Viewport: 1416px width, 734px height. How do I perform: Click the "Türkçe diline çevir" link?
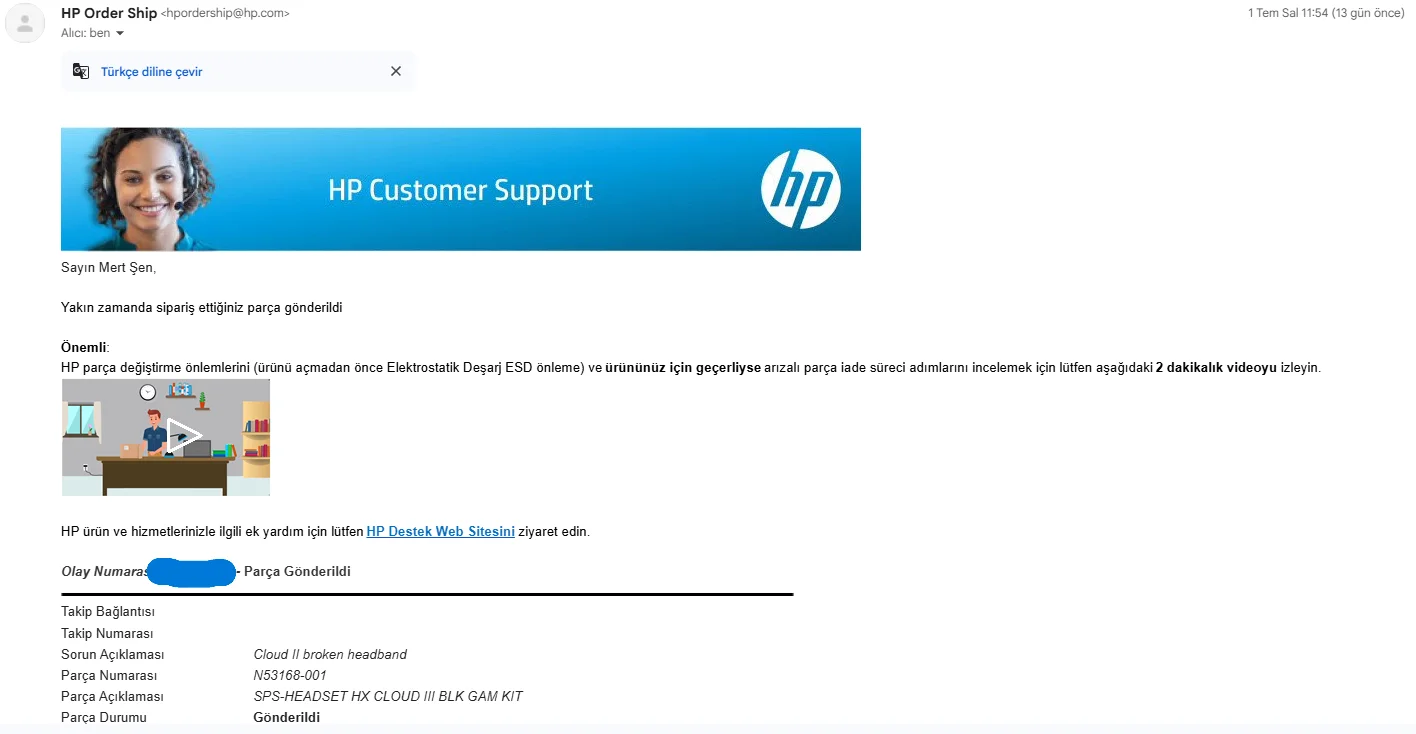point(151,72)
